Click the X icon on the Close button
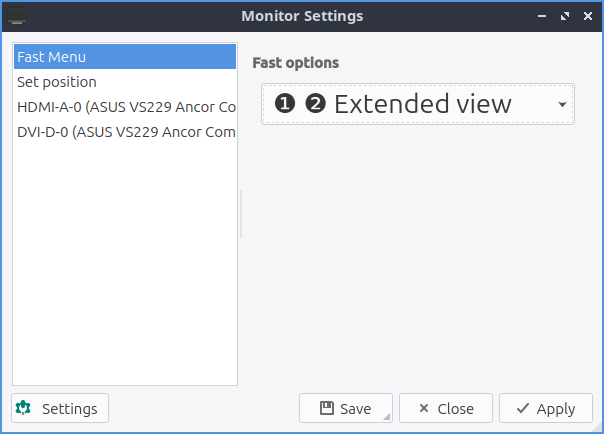This screenshot has height=434, width=604. 424,408
